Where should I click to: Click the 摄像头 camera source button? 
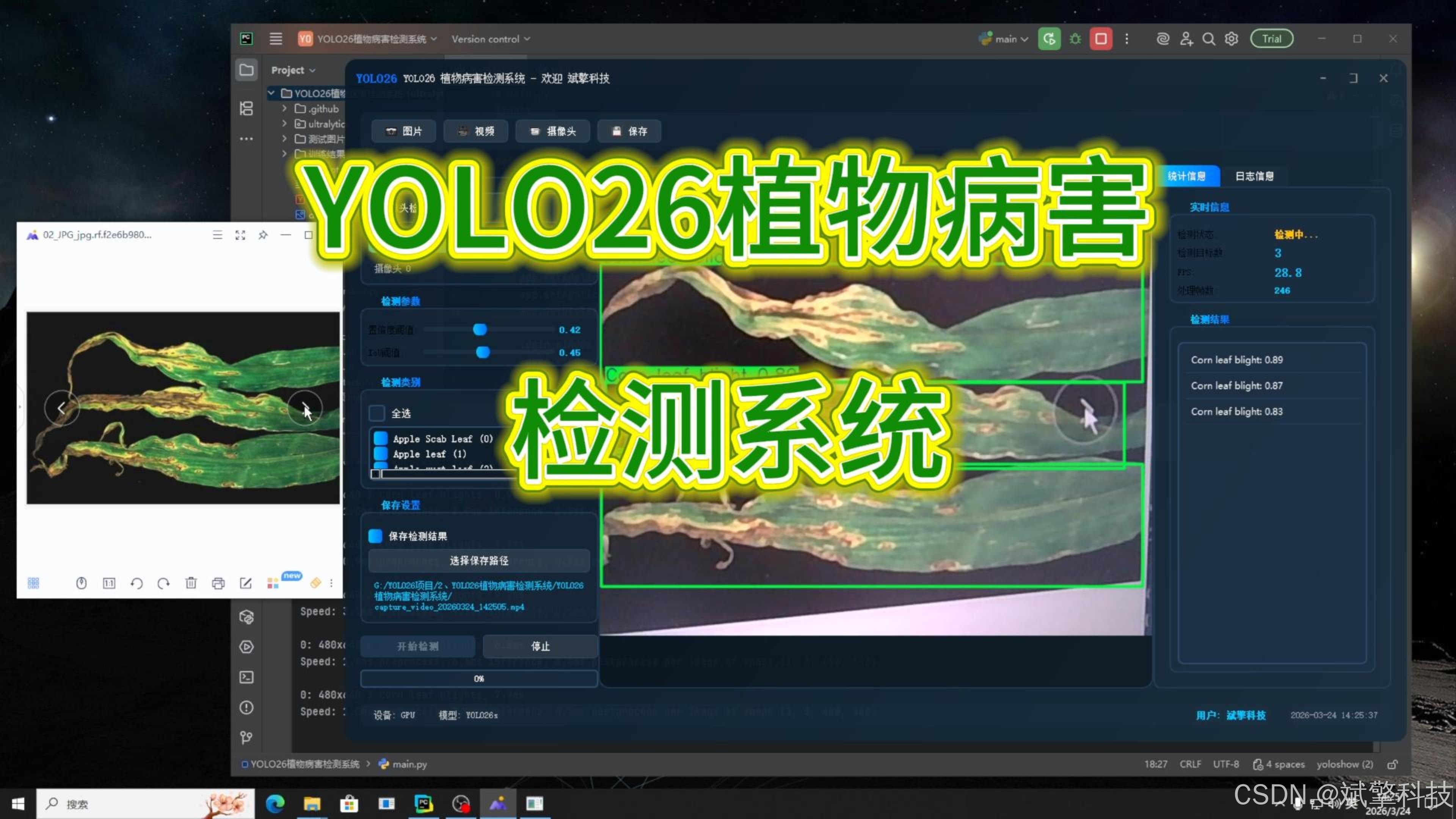(553, 131)
